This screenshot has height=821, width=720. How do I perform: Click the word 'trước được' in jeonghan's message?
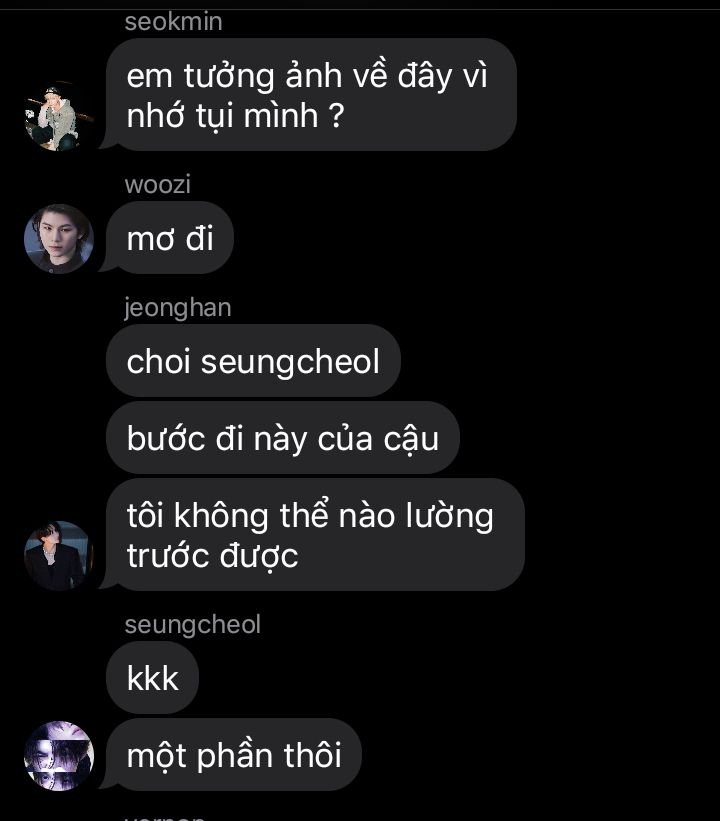tap(213, 556)
